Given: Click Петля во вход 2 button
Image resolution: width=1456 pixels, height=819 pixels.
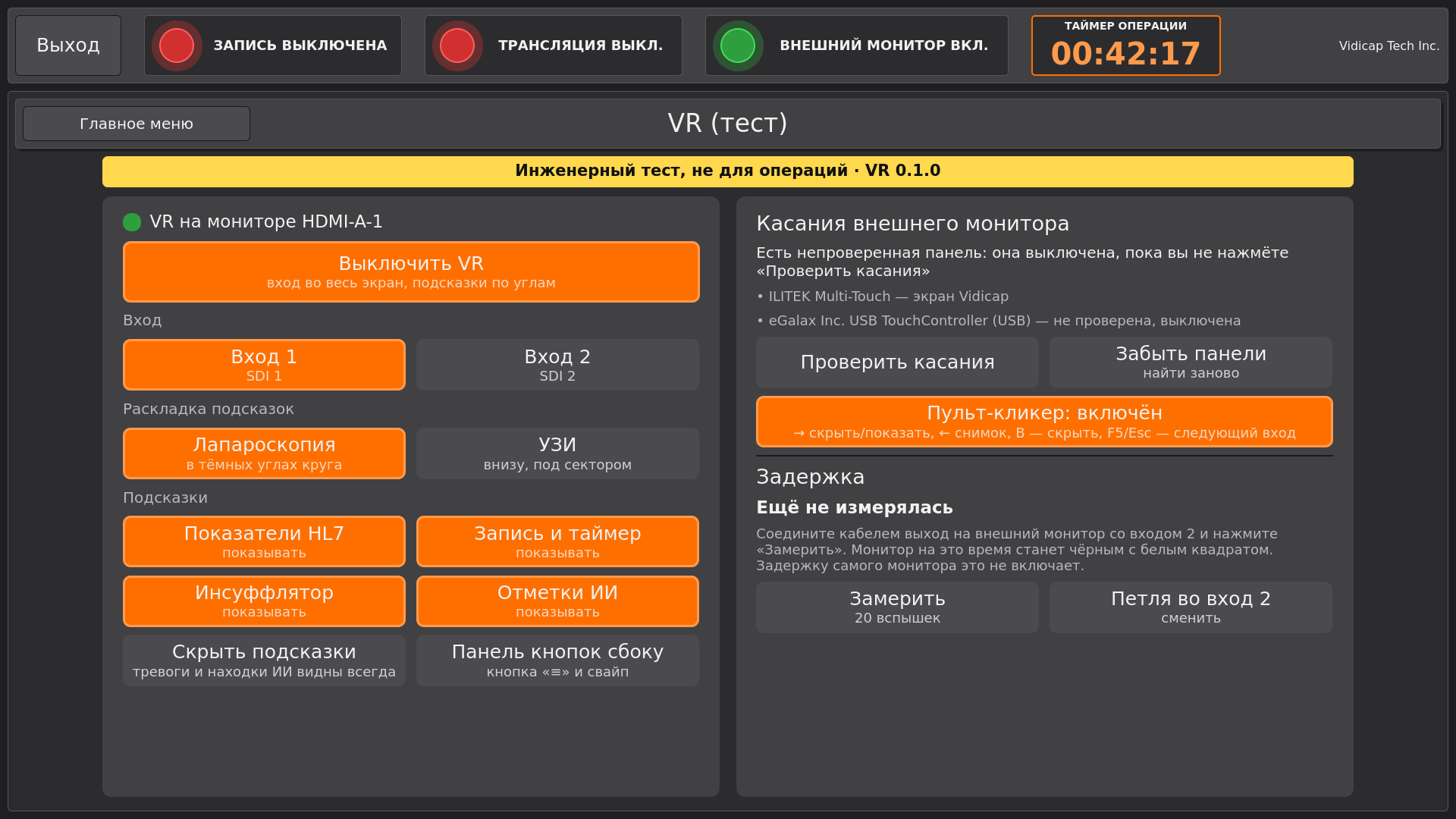Looking at the screenshot, I should 1191,607.
